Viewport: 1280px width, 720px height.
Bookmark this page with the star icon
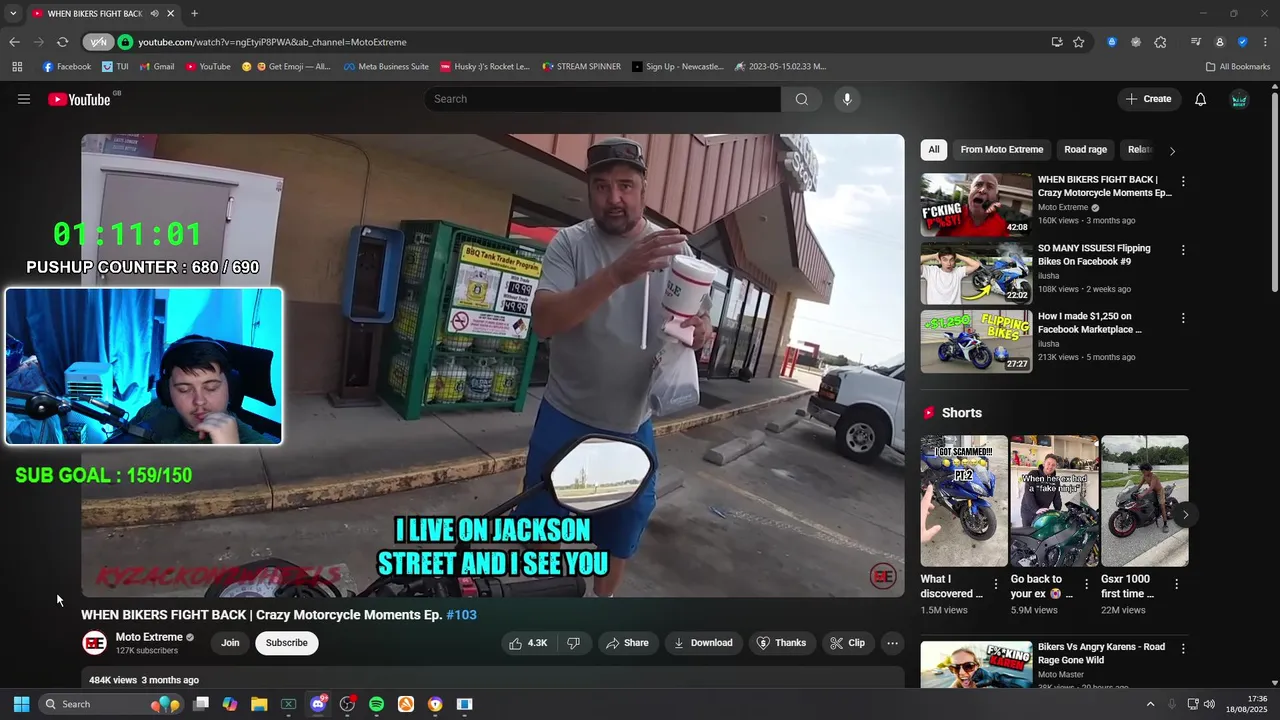click(x=1079, y=42)
